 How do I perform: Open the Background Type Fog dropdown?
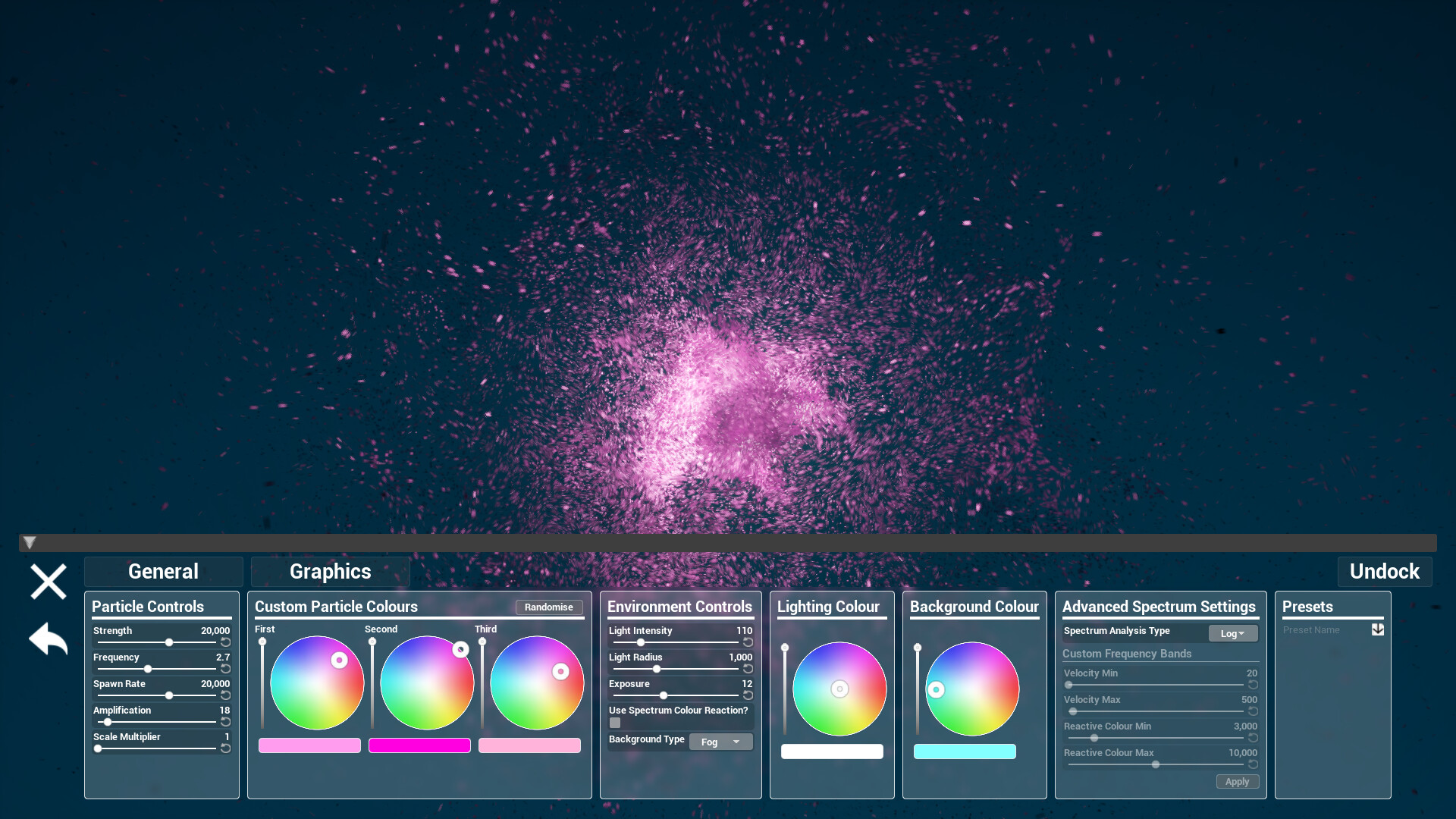(x=720, y=742)
